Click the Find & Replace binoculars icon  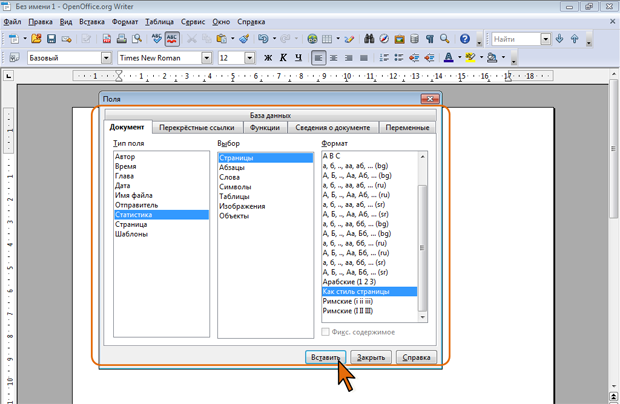[x=369, y=39]
